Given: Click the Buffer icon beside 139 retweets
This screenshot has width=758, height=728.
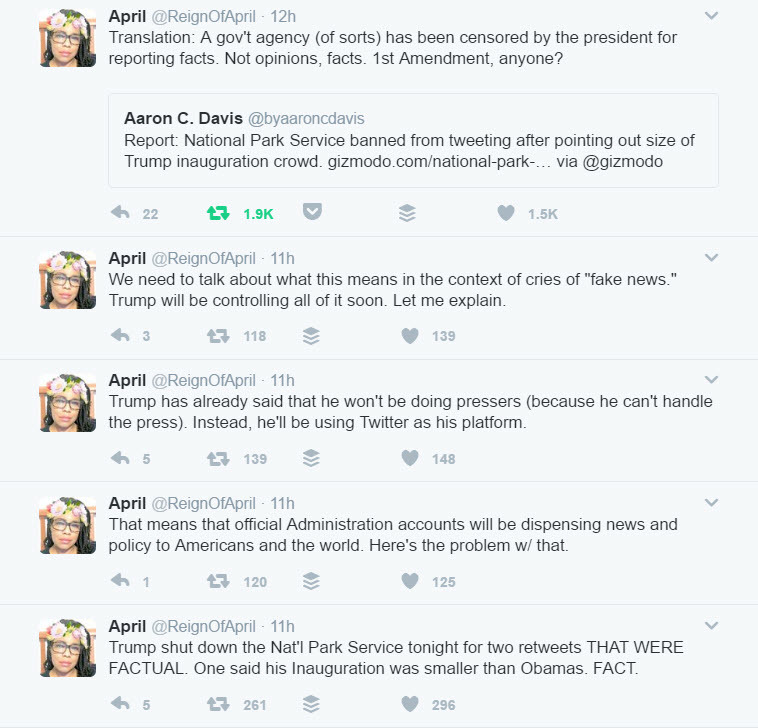Looking at the screenshot, I should (312, 458).
